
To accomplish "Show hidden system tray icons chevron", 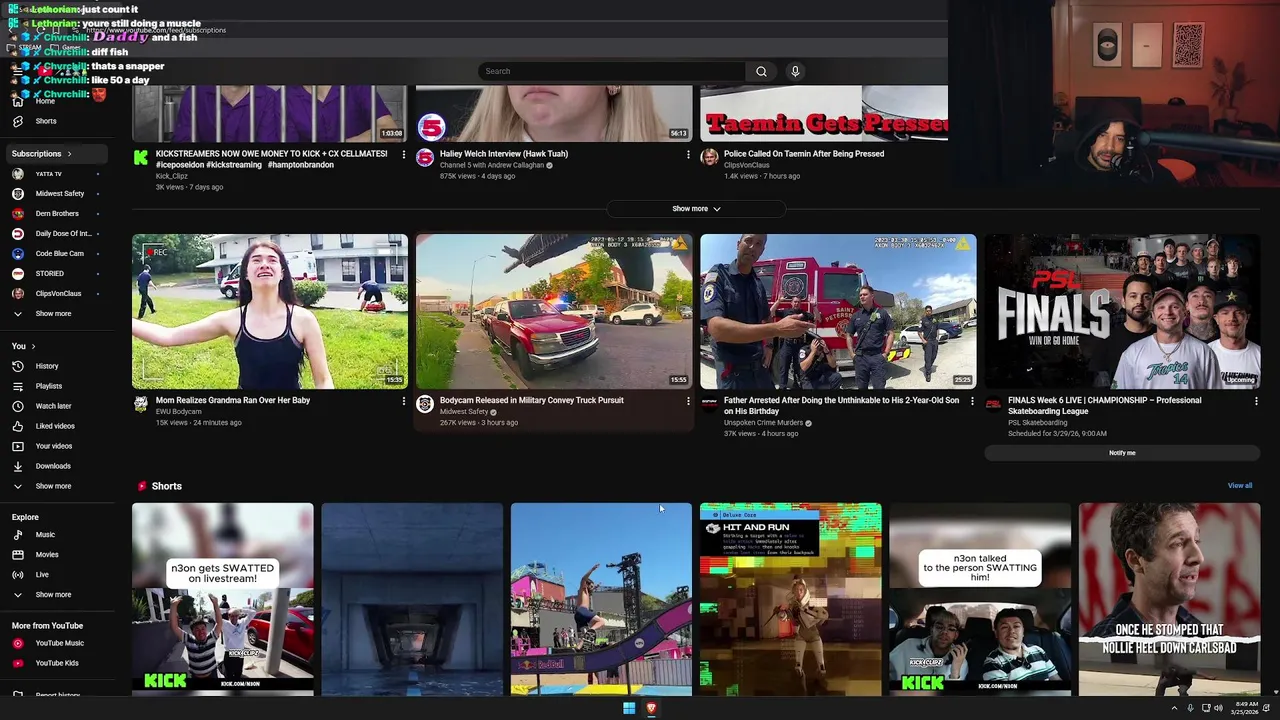I will click(x=1174, y=708).
